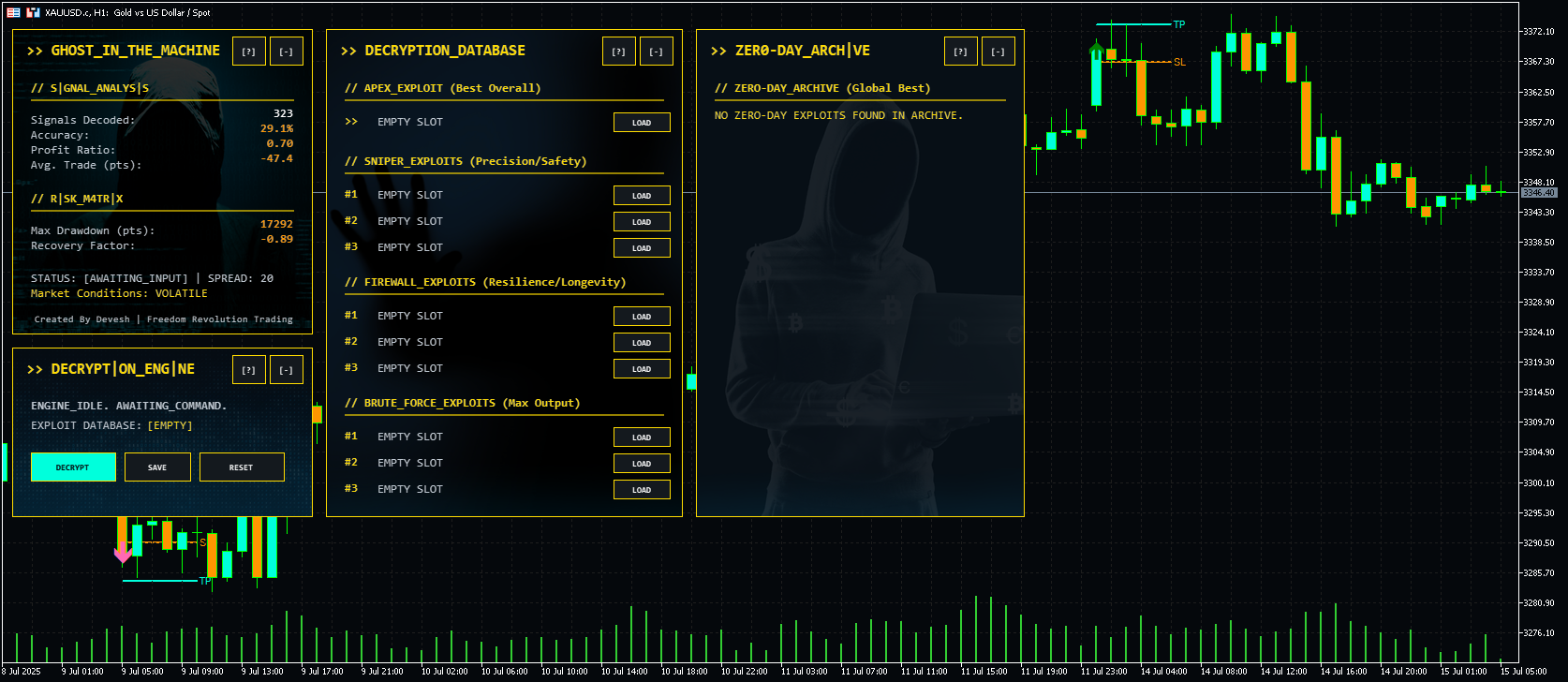Click the ENGINE_IDLE. AWAITING_COMMAND. status line
The image size is (1568, 682).
pyautogui.click(x=129, y=406)
